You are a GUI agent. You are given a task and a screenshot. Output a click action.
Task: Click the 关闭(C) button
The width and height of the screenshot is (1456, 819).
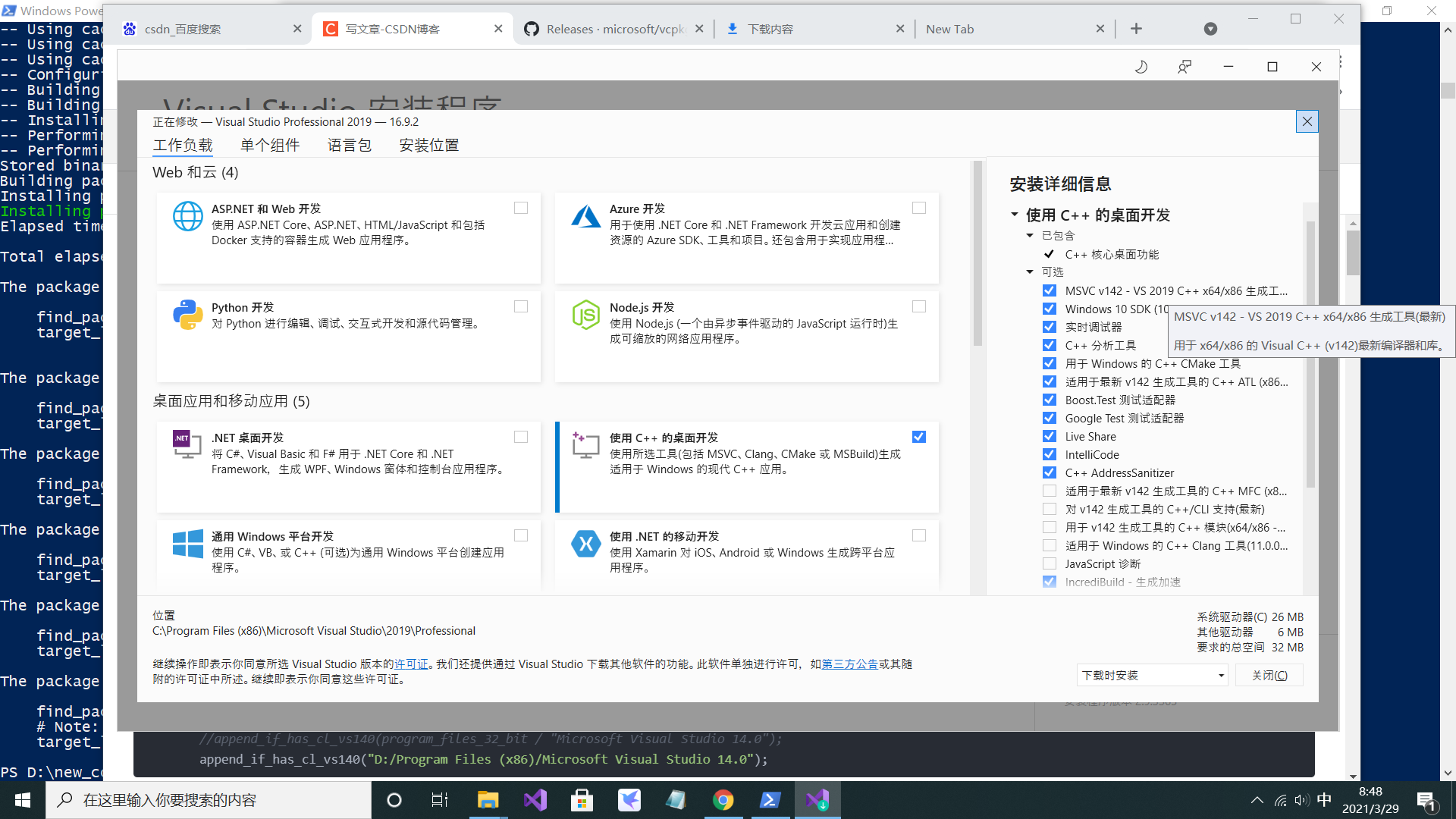1269,675
